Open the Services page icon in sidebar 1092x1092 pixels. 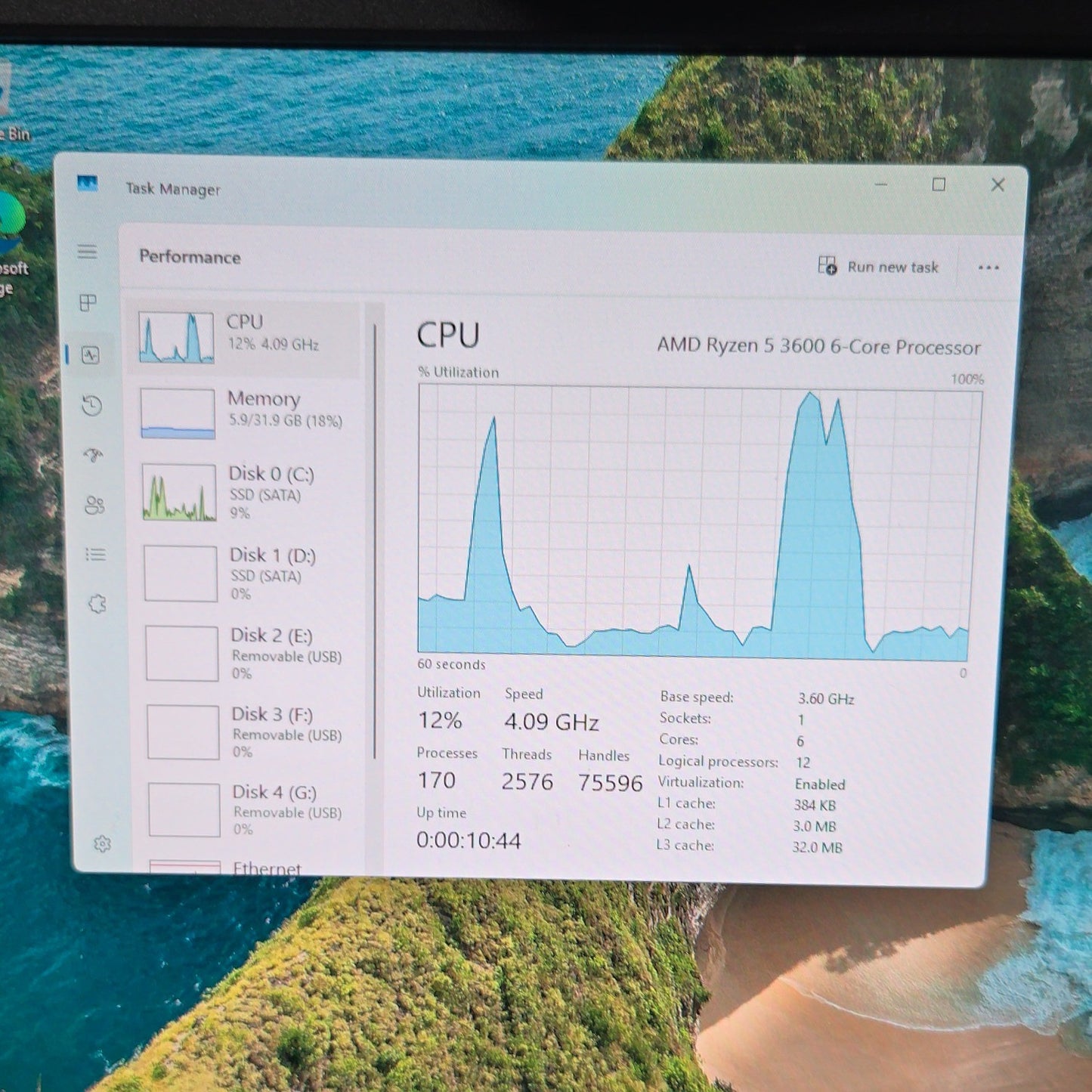tap(97, 604)
